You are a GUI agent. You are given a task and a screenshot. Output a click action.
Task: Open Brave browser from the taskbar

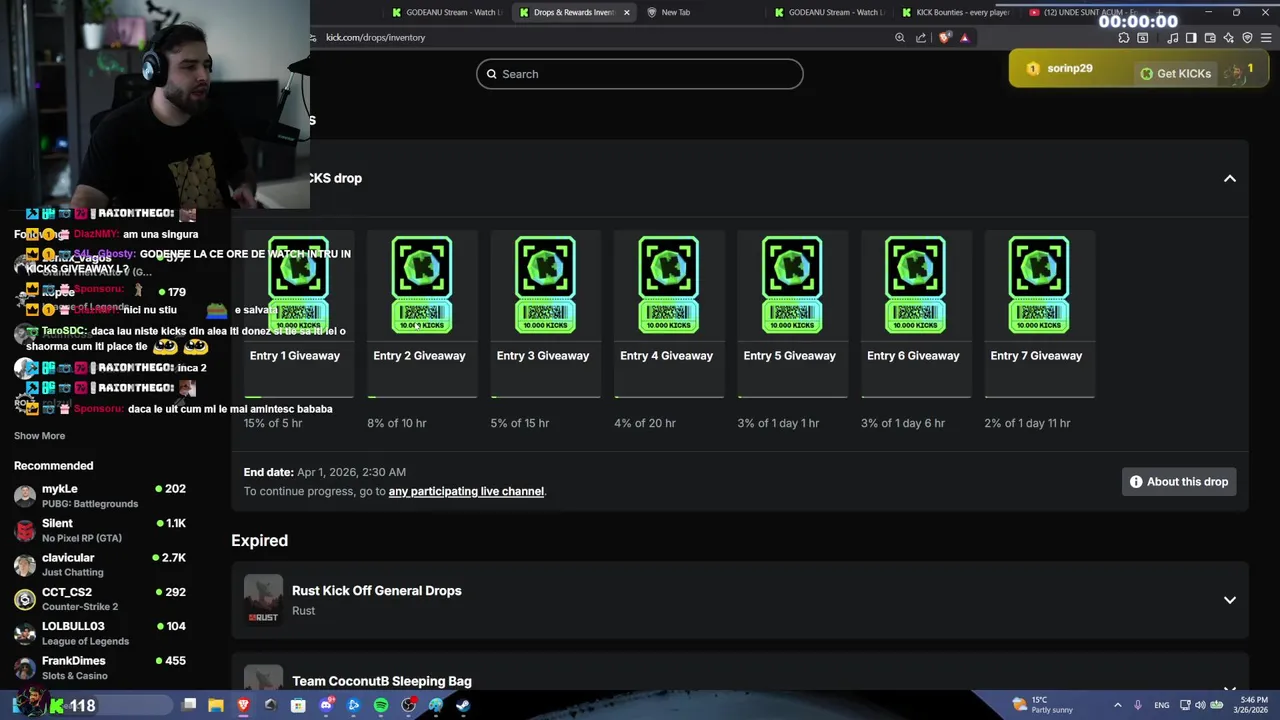[x=243, y=705]
